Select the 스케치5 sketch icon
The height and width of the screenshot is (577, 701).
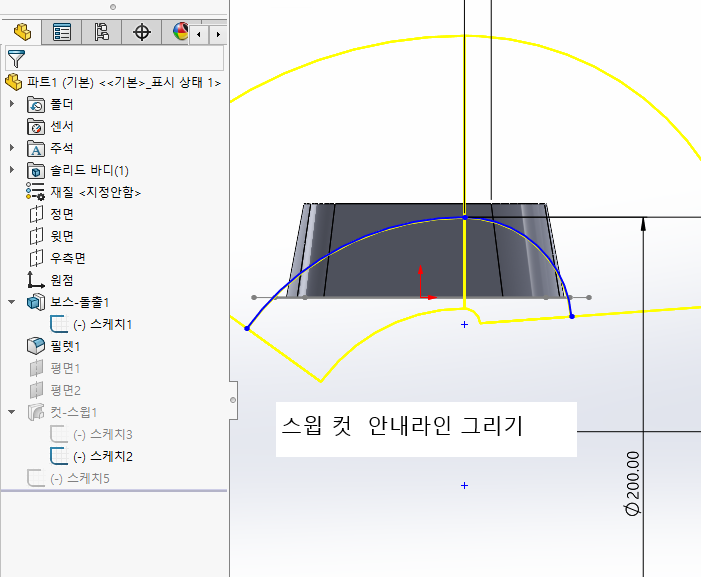coord(36,478)
